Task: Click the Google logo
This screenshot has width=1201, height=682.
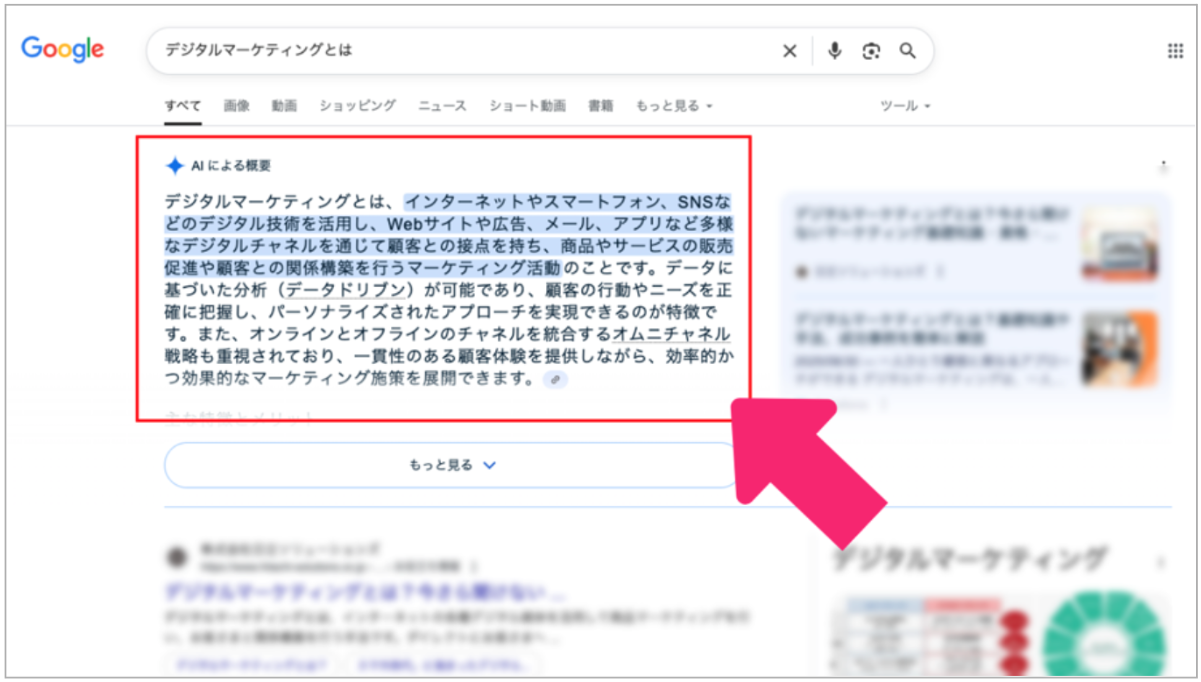Action: pyautogui.click(x=63, y=49)
